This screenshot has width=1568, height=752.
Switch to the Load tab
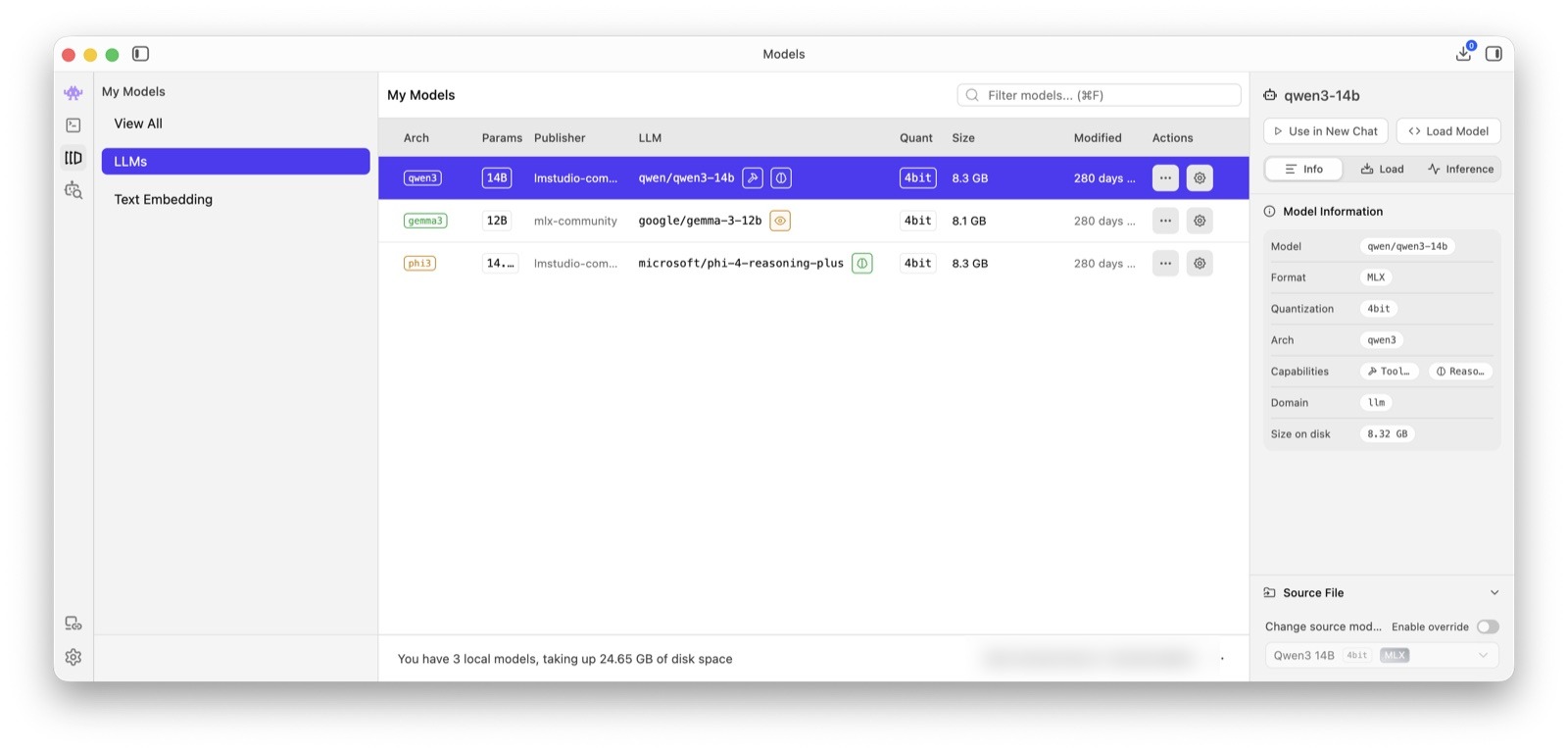1382,169
